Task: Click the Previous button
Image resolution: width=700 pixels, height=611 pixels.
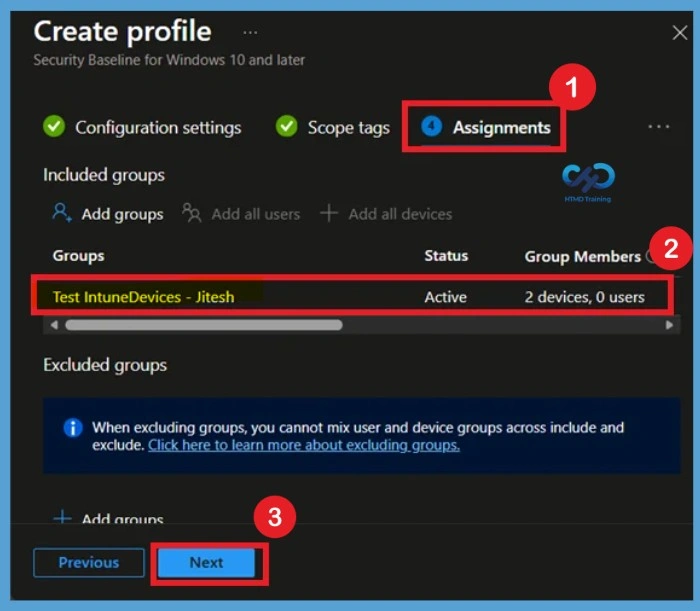Action: pyautogui.click(x=89, y=562)
